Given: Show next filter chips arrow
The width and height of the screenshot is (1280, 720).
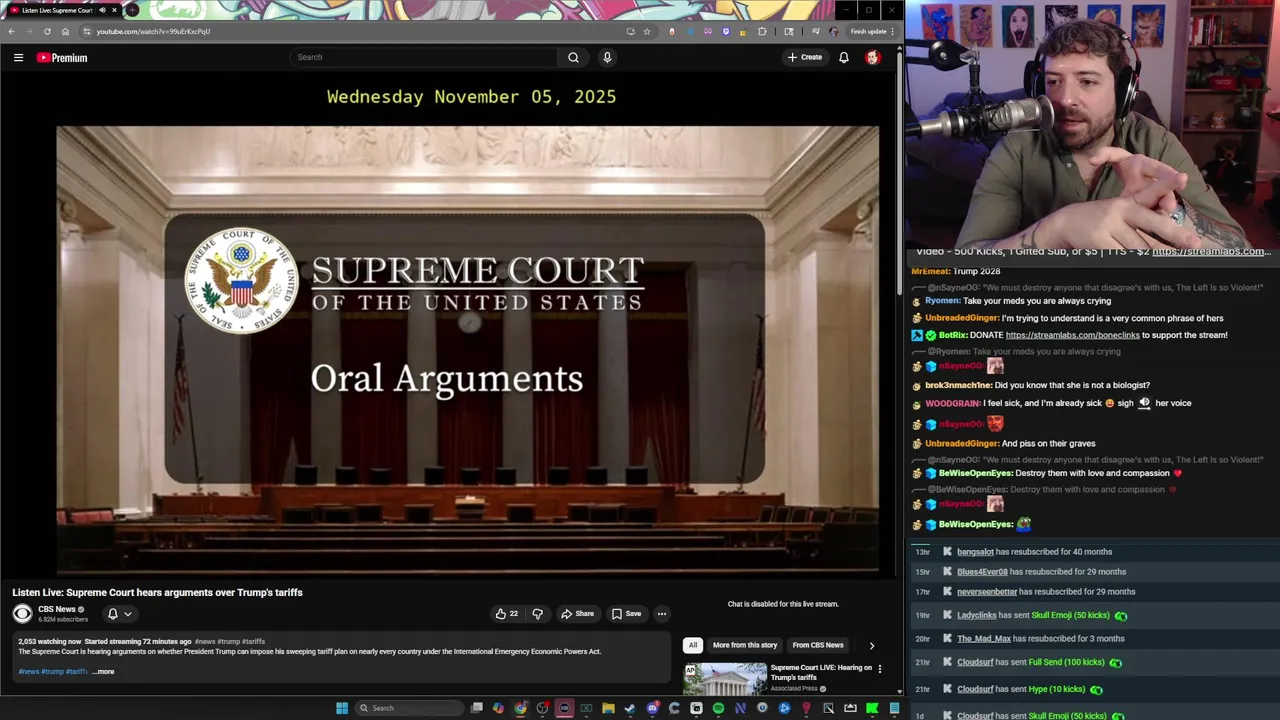Looking at the screenshot, I should (x=871, y=645).
